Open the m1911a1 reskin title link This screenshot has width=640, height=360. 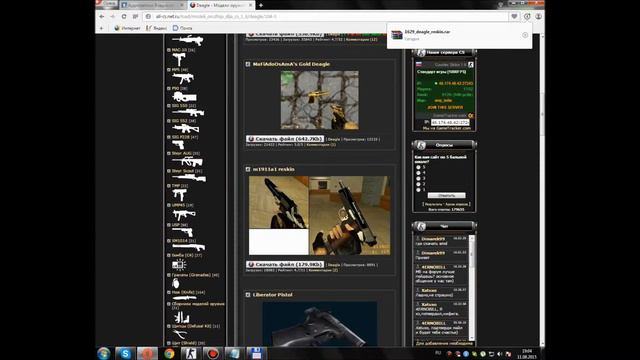coord(273,169)
